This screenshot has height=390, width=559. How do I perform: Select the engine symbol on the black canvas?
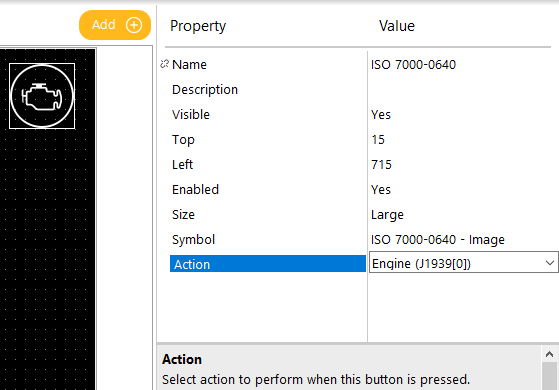[x=42, y=96]
